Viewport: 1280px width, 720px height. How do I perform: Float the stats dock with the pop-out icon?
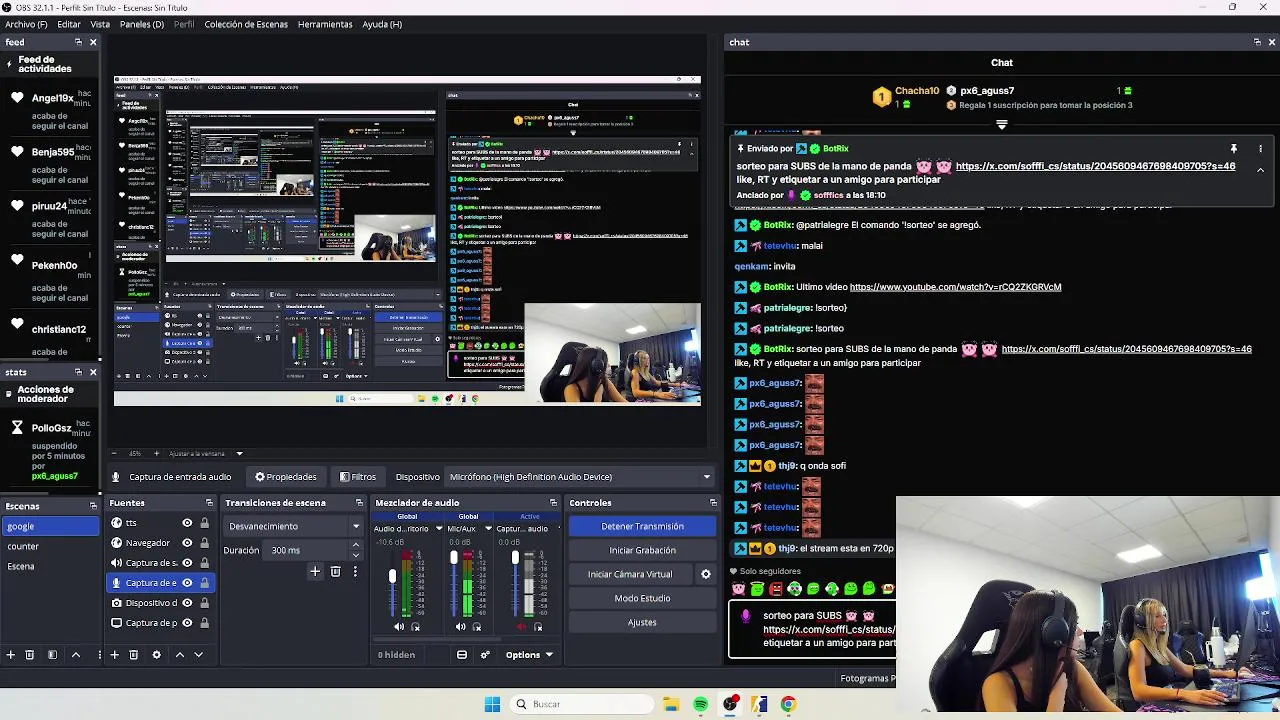(x=78, y=372)
